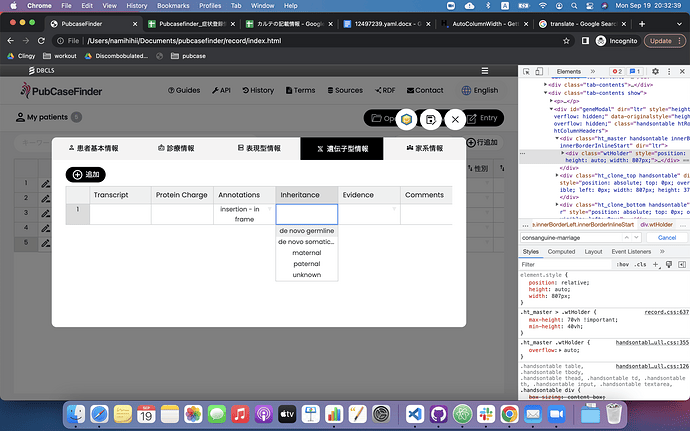Click the DevTools search input field
The width and height of the screenshot is (690, 431).
click(x=571, y=237)
